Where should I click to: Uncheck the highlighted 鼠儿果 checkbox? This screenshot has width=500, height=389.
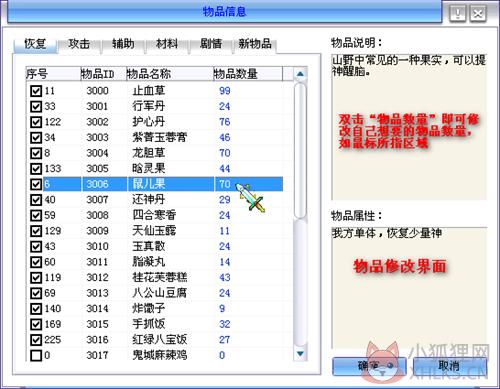point(36,184)
